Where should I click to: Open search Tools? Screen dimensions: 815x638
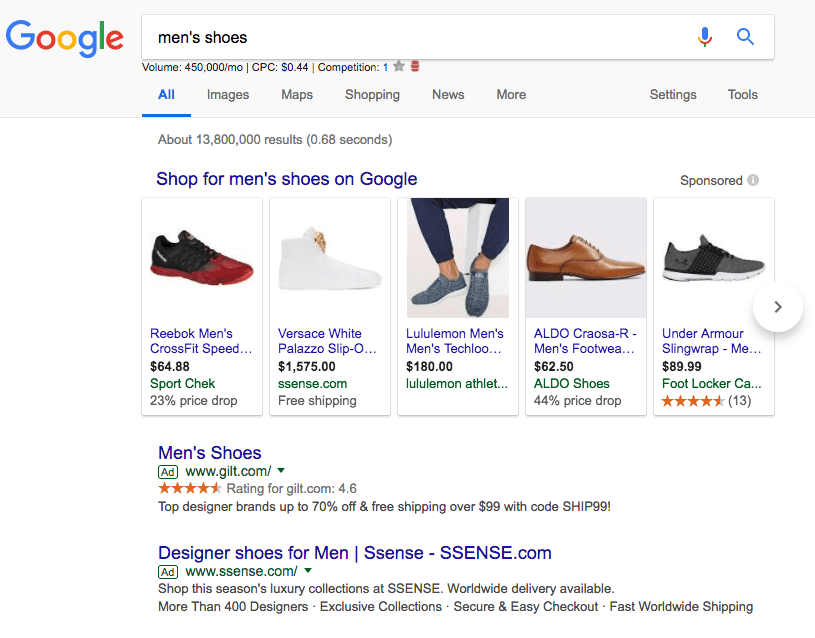tap(743, 95)
